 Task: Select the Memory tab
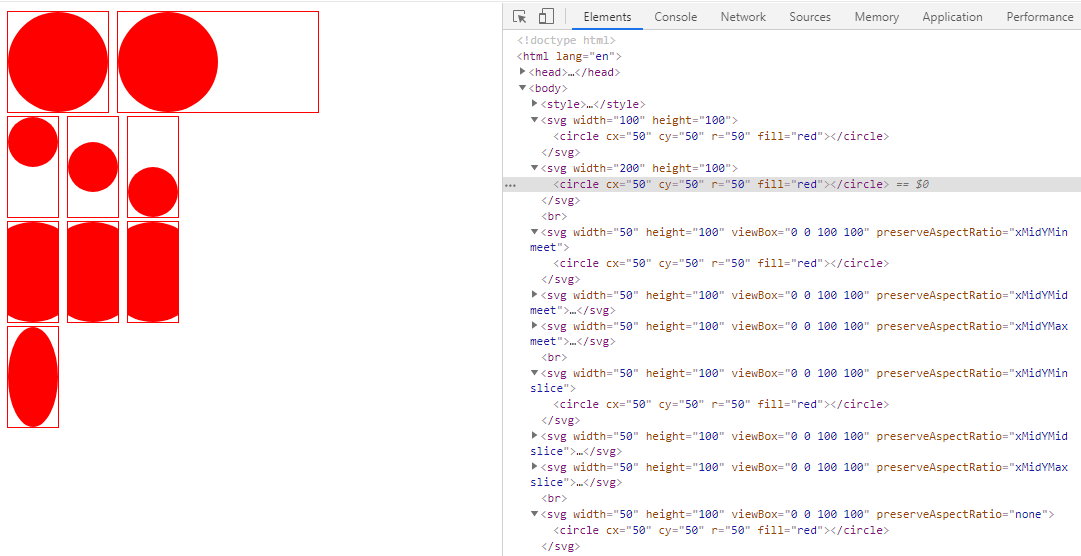tap(876, 17)
